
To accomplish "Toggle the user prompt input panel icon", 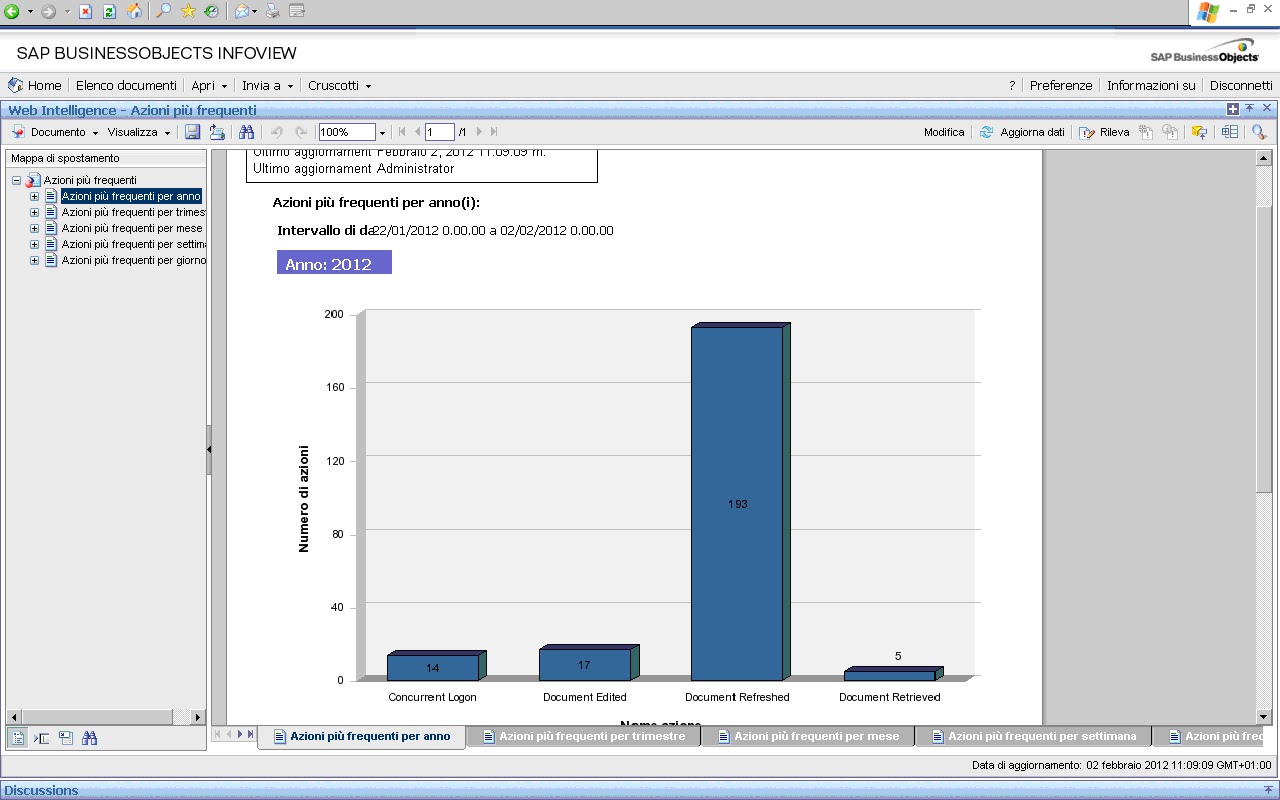I will (x=66, y=737).
